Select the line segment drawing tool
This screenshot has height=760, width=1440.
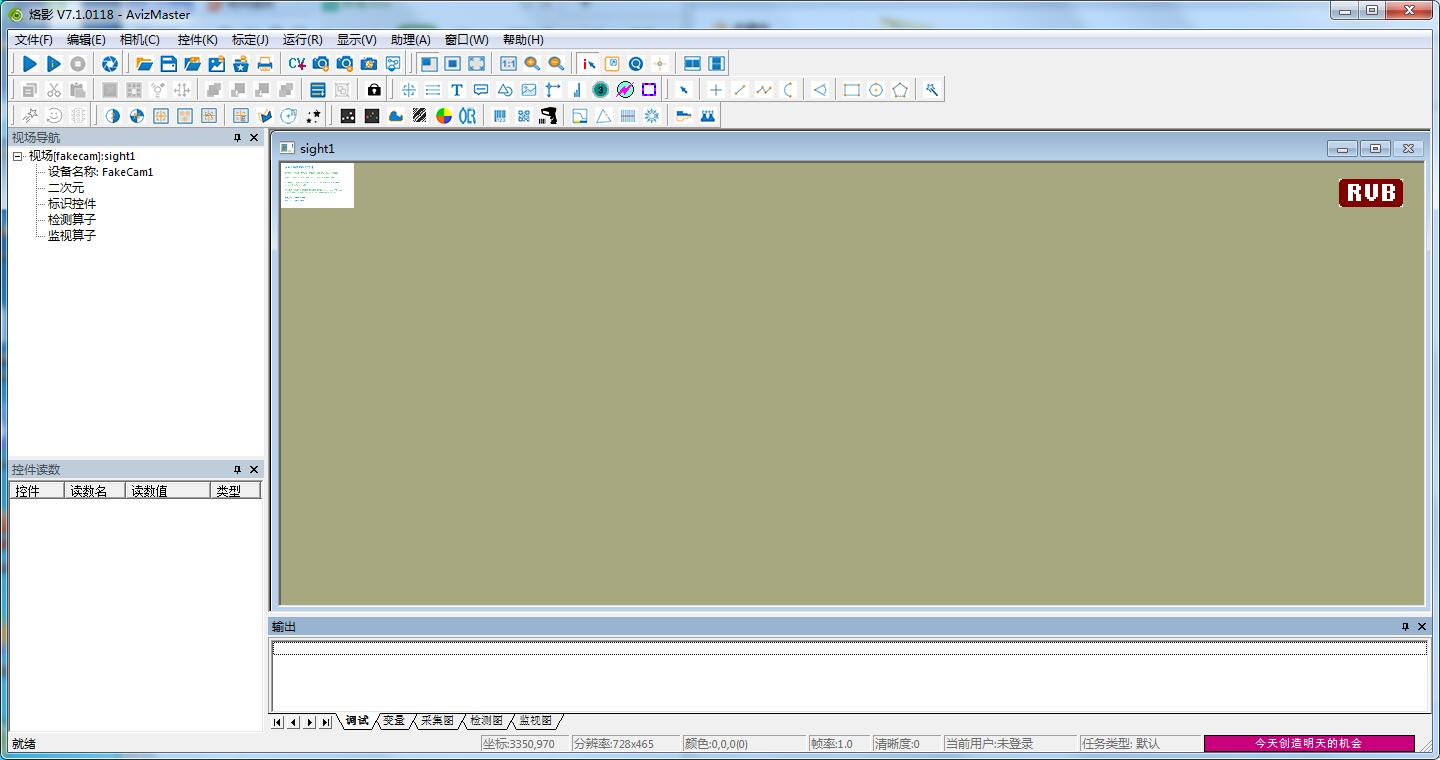pyautogui.click(x=740, y=90)
